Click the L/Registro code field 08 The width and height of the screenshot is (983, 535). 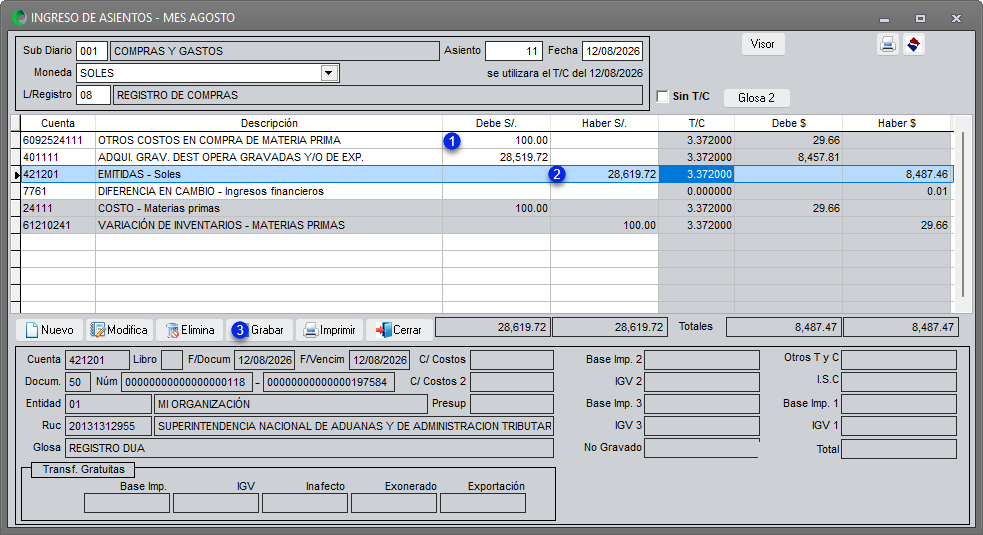point(93,95)
